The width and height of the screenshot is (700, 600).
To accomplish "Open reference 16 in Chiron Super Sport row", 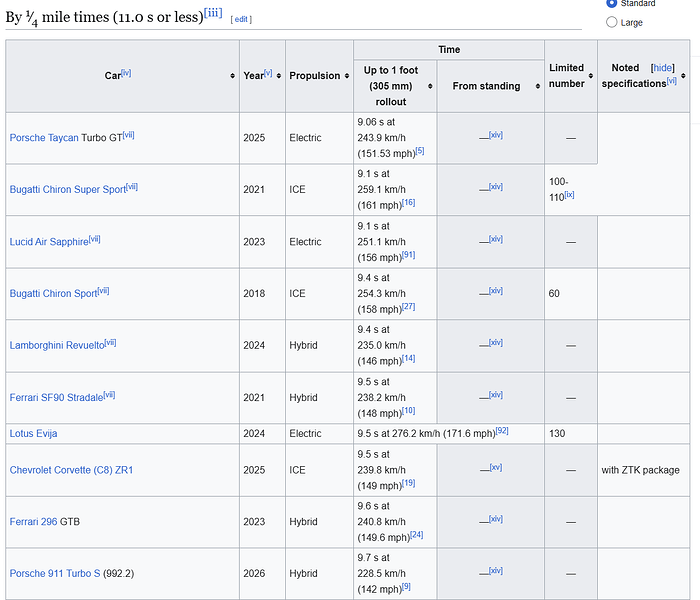I will pyautogui.click(x=408, y=203).
